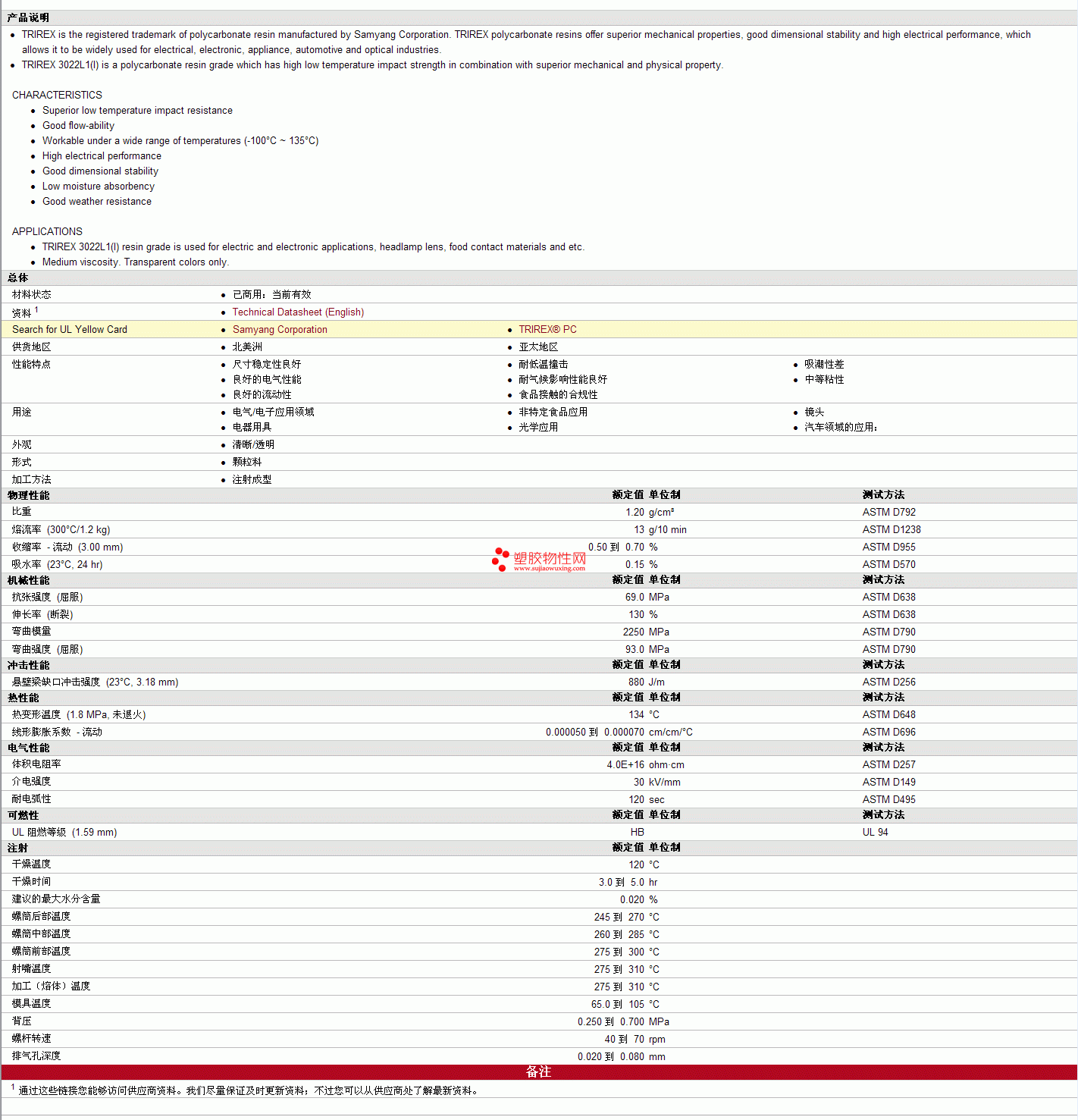This screenshot has width=1078, height=1120.
Task: Select the "ASTM D149" test method
Action: pos(889,783)
